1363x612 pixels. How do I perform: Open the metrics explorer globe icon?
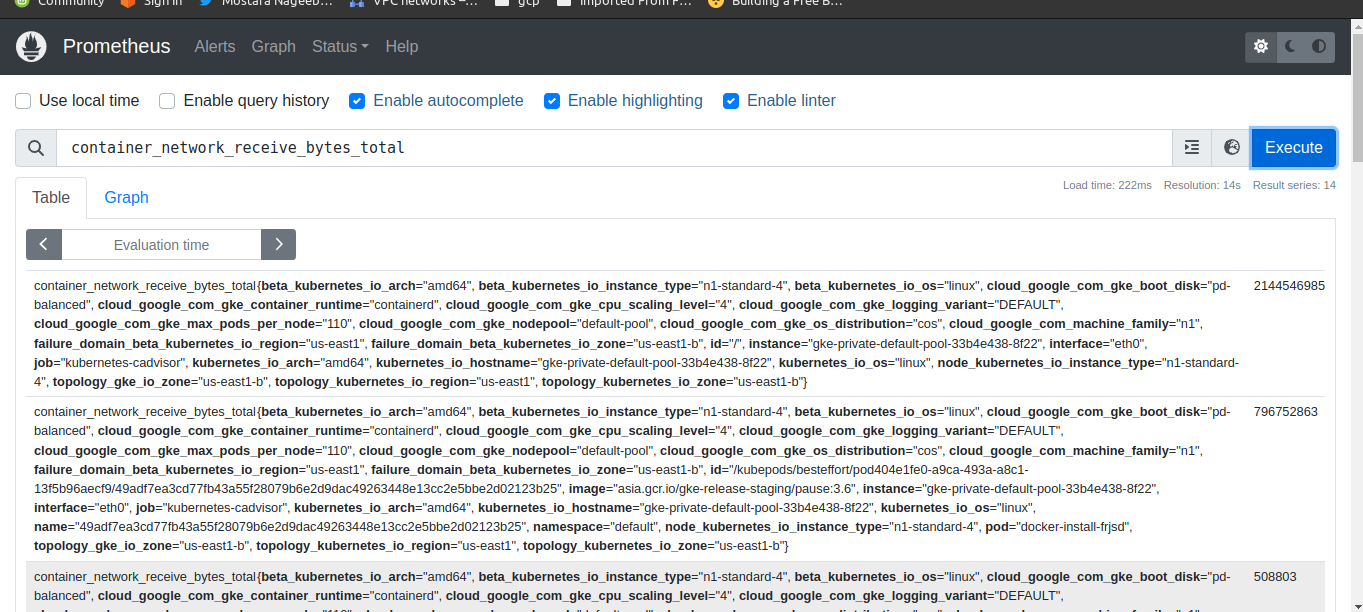point(1232,148)
